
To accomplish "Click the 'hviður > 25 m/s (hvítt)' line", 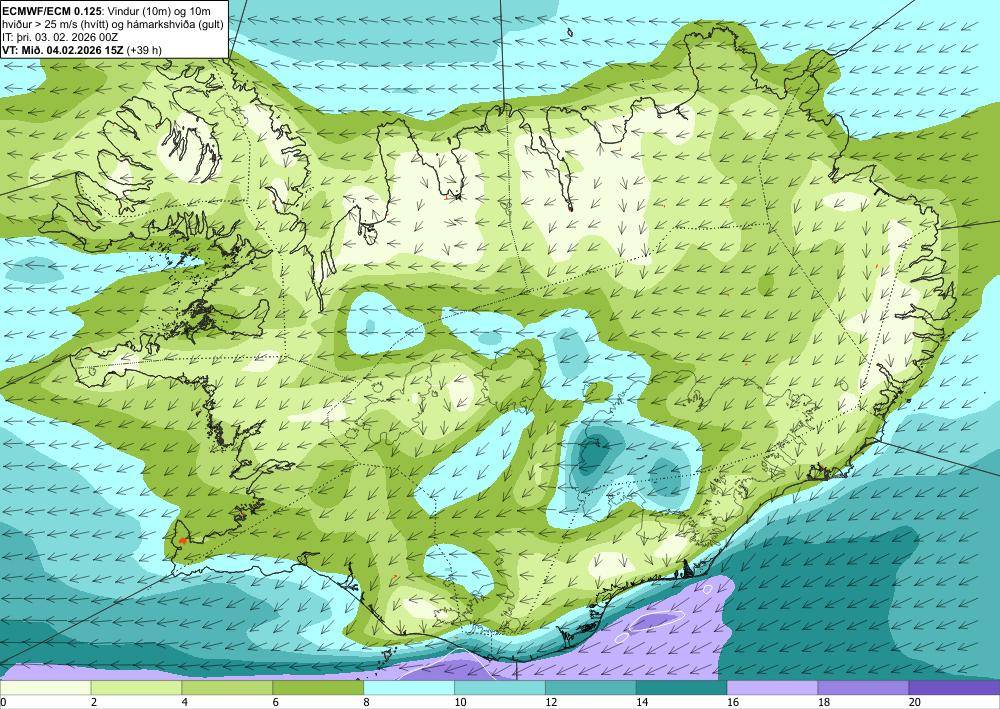I will tap(57, 24).
